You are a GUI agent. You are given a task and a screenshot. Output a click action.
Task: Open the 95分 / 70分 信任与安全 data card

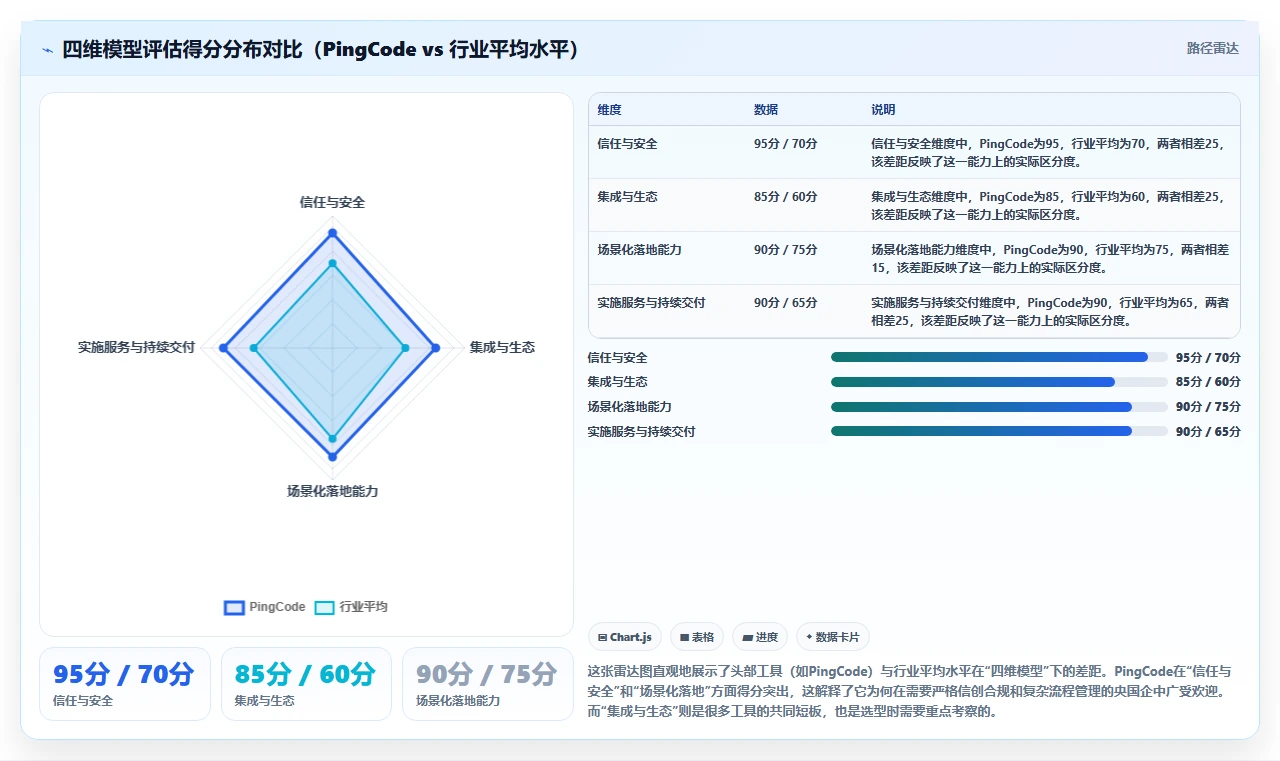pyautogui.click(x=125, y=684)
